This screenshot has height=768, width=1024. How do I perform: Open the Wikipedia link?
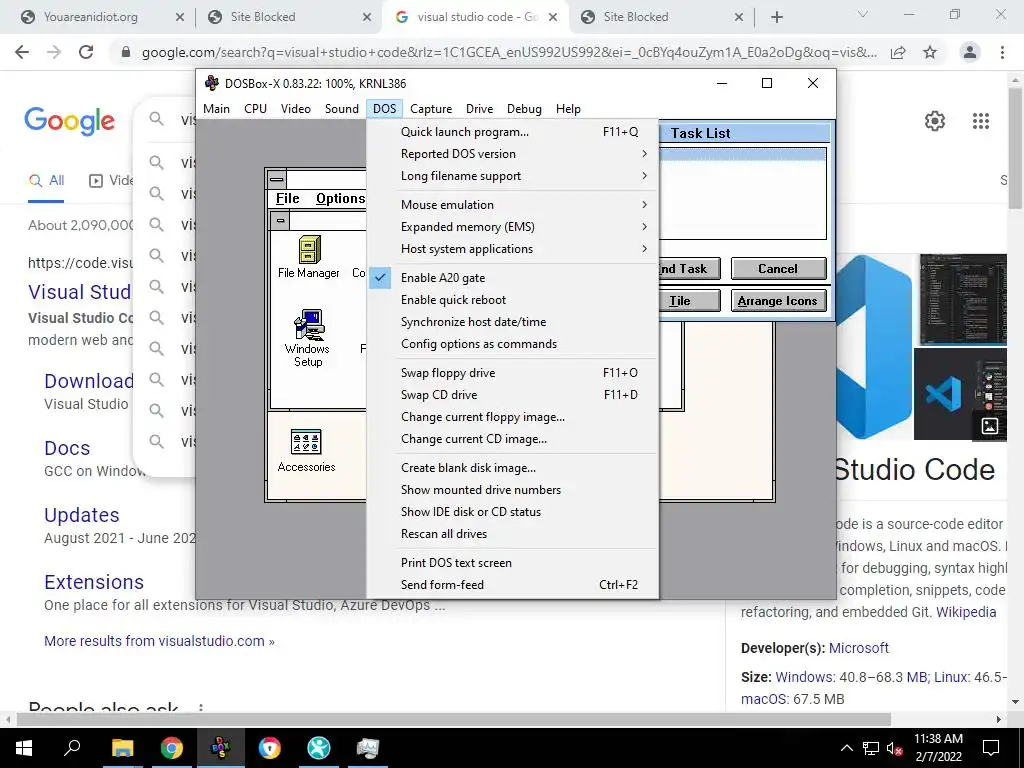pos(966,612)
